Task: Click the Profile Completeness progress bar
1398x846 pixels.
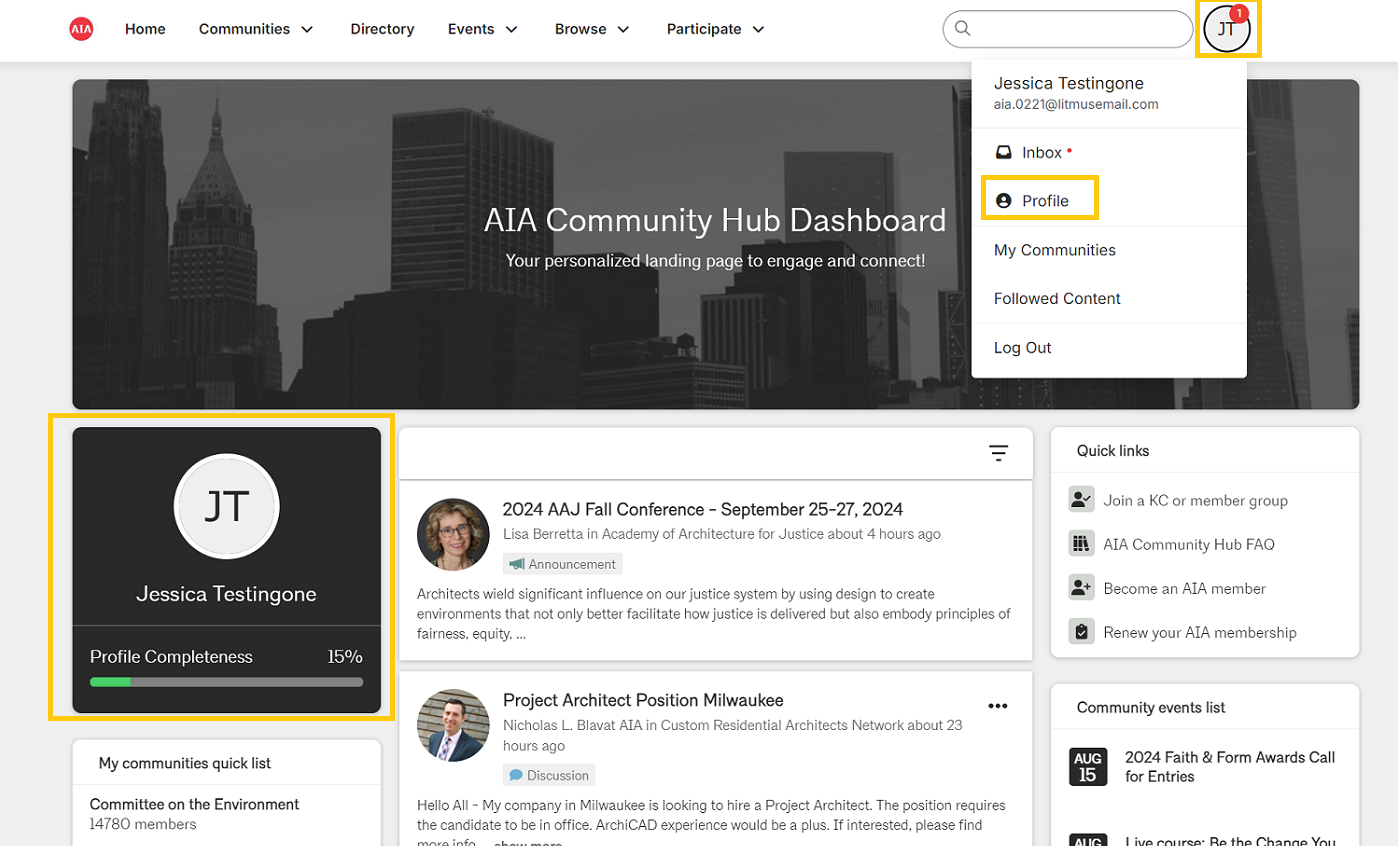Action: [x=227, y=682]
